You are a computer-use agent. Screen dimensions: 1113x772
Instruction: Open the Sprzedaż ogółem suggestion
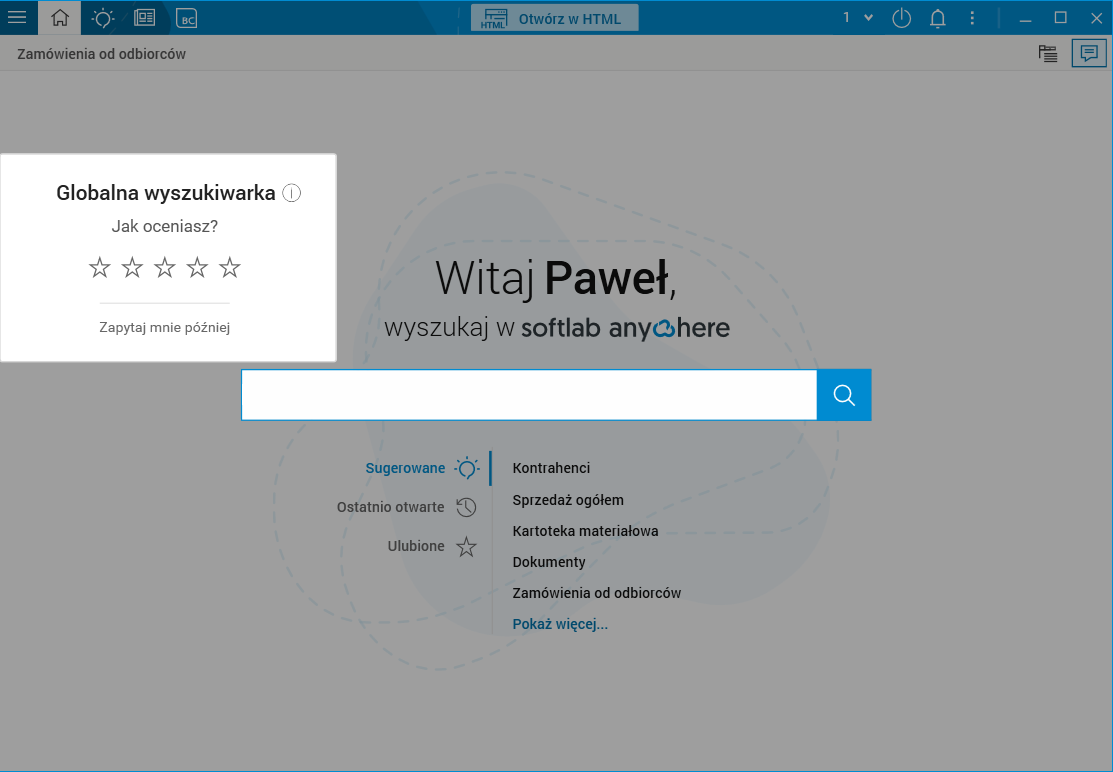[x=568, y=500]
